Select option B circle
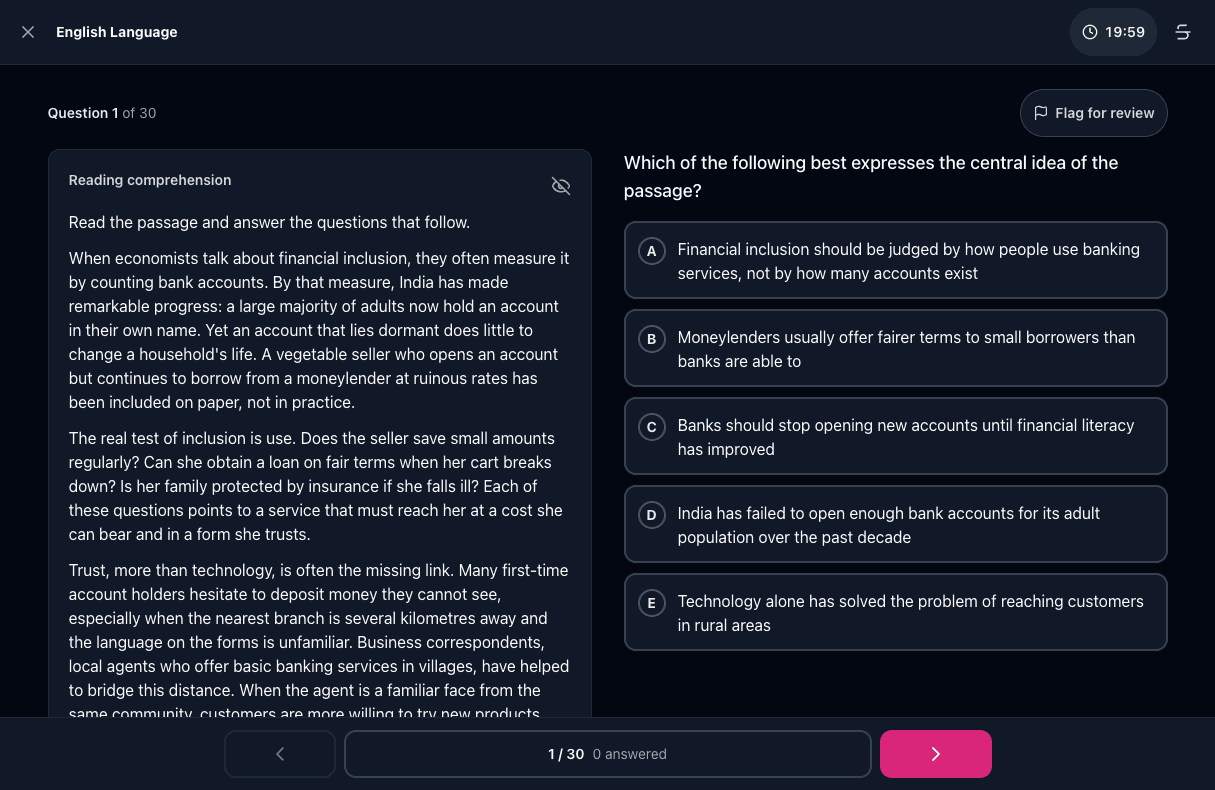Screen dimensions: 1215x790 (x=652, y=339)
